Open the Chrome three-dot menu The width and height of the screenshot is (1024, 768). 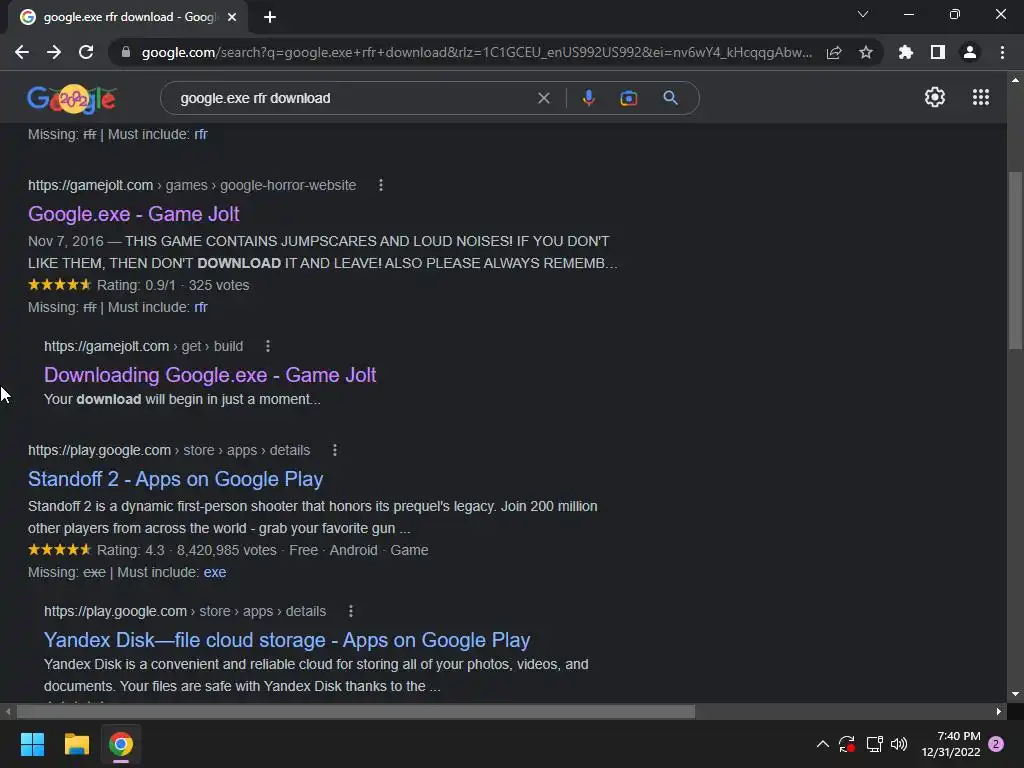1002,52
